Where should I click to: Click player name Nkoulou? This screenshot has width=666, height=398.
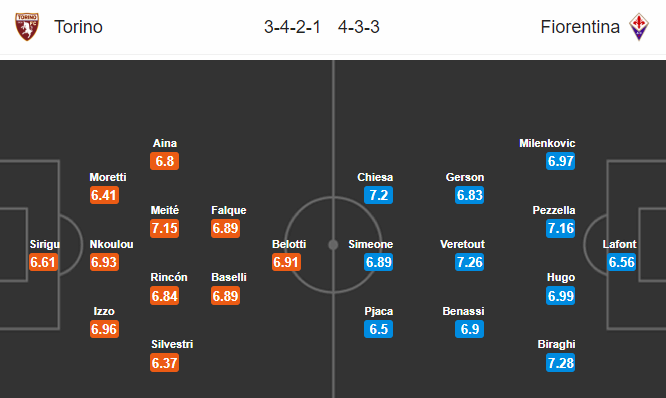(x=111, y=244)
